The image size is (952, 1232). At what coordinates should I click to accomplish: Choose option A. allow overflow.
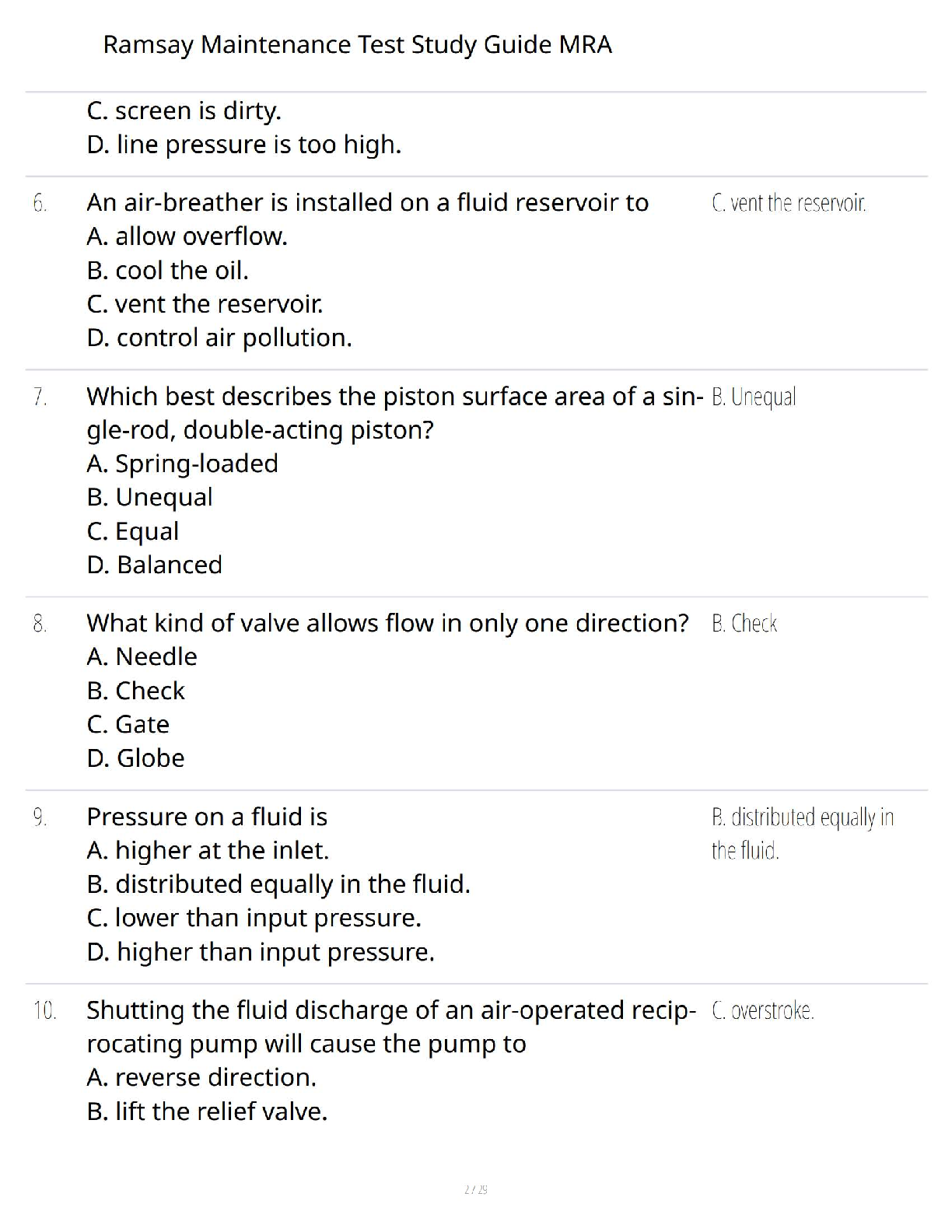(187, 236)
